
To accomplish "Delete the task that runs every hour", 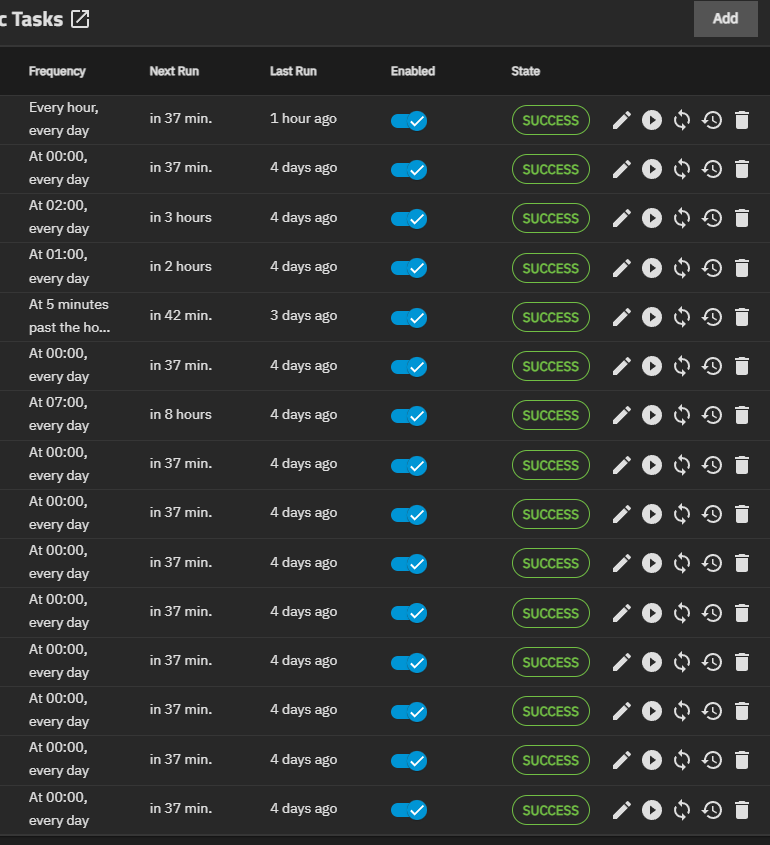I will [x=742, y=120].
